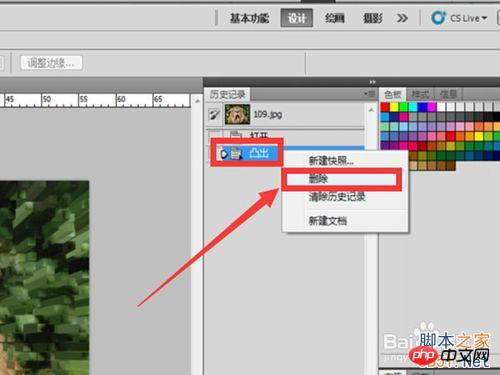The image size is (500, 375).
Task: Collapse the panel dock with double-arrow icon
Action: click(372, 82)
